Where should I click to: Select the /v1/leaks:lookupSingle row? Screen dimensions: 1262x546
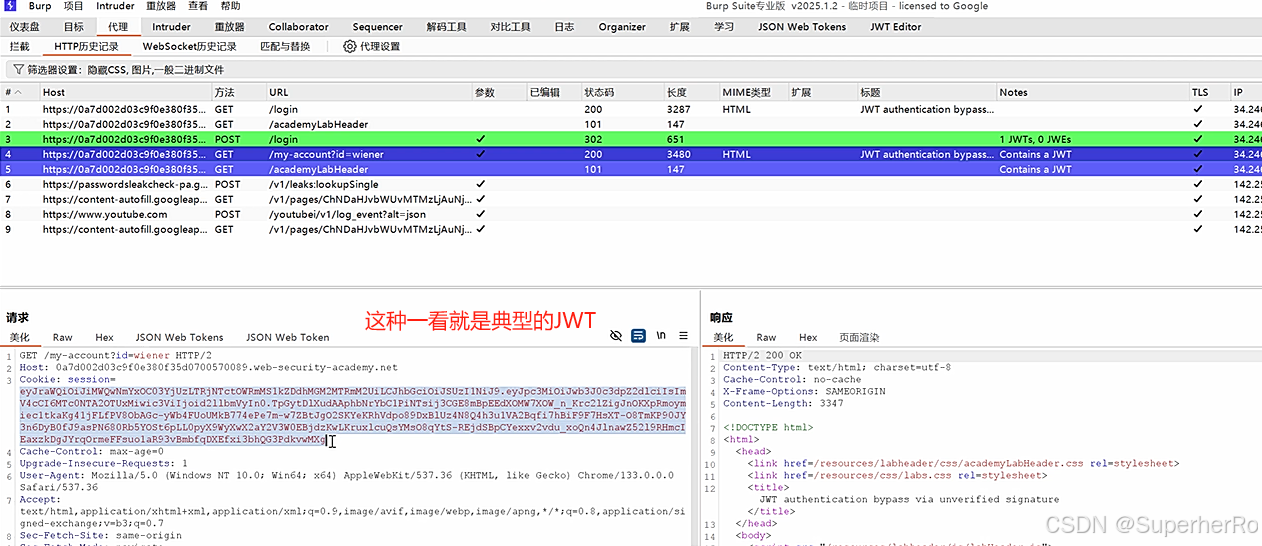pos(631,184)
